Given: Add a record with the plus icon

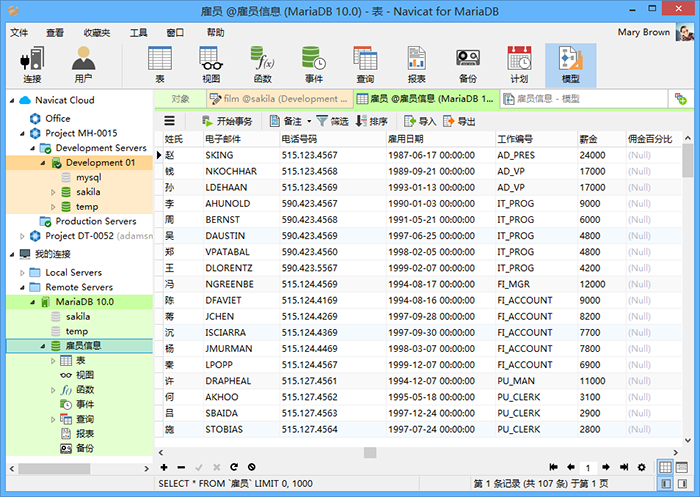Looking at the screenshot, I should coord(164,467).
